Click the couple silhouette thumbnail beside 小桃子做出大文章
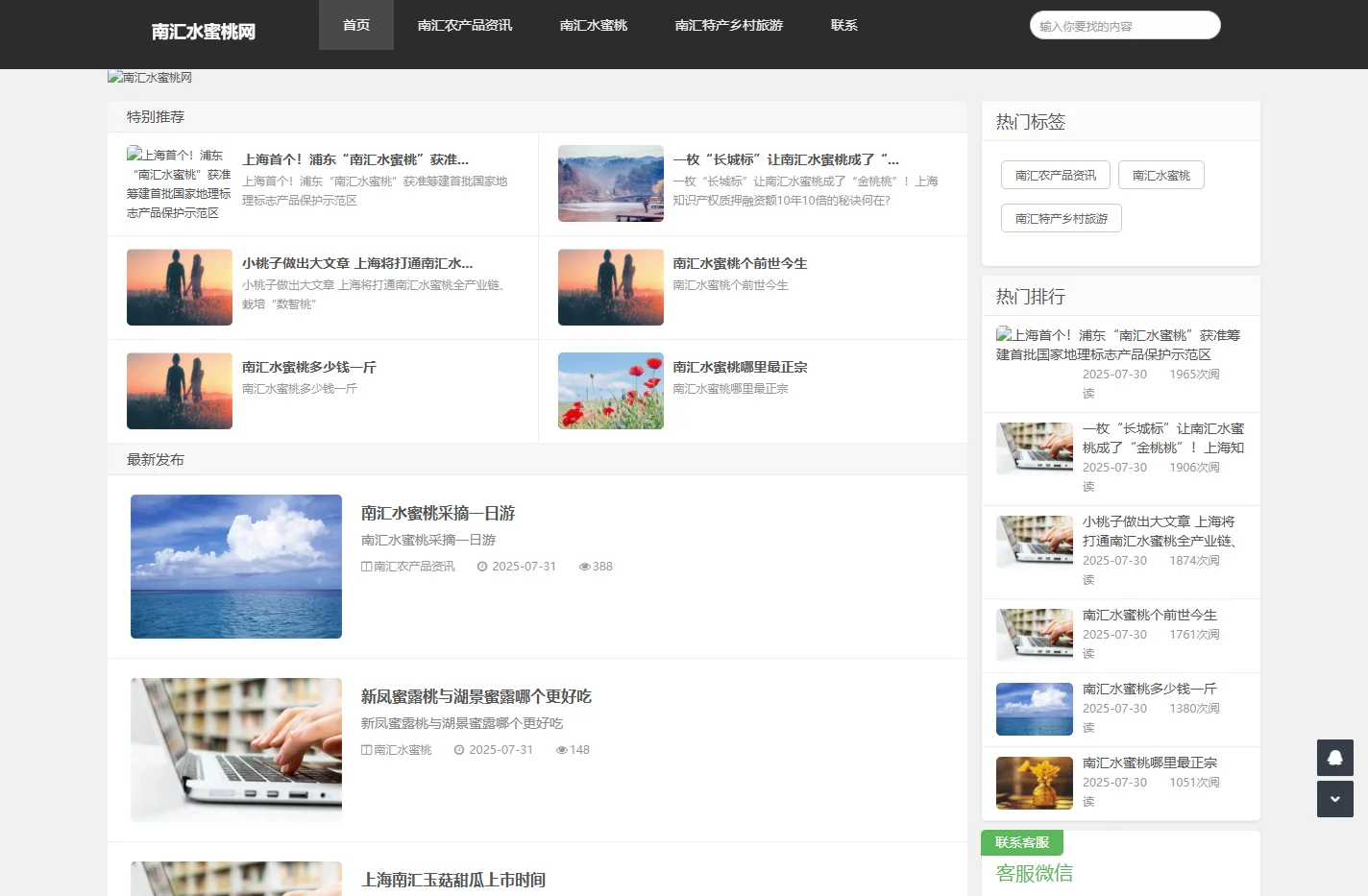Screen dimensions: 1368x896 (180, 287)
